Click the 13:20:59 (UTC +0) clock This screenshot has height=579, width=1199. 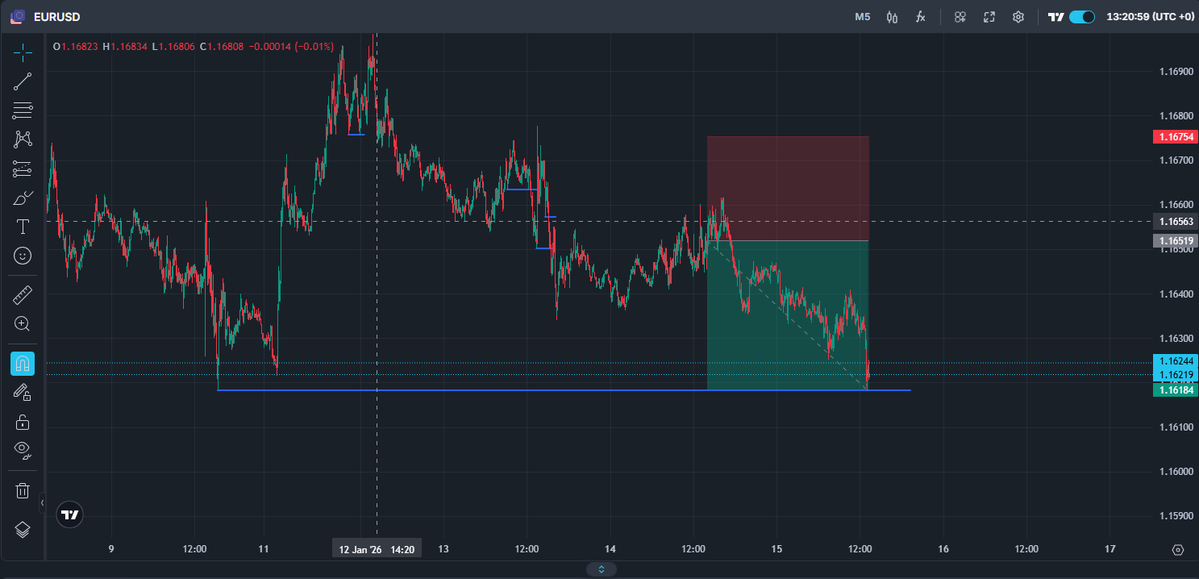pos(1149,17)
